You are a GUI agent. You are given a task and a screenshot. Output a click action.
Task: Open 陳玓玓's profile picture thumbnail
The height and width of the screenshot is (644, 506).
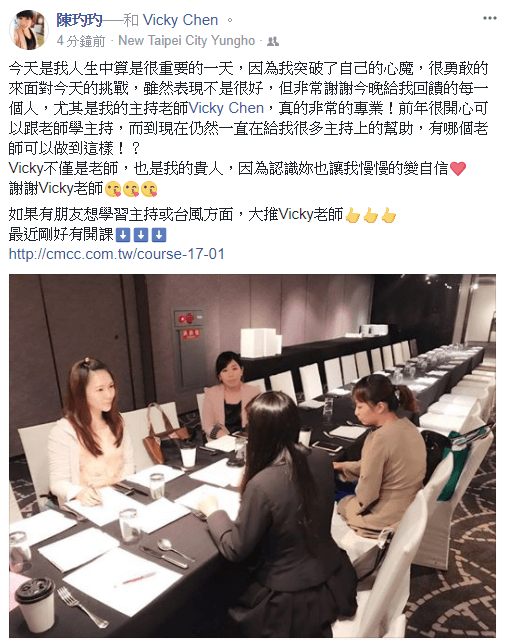(29, 30)
